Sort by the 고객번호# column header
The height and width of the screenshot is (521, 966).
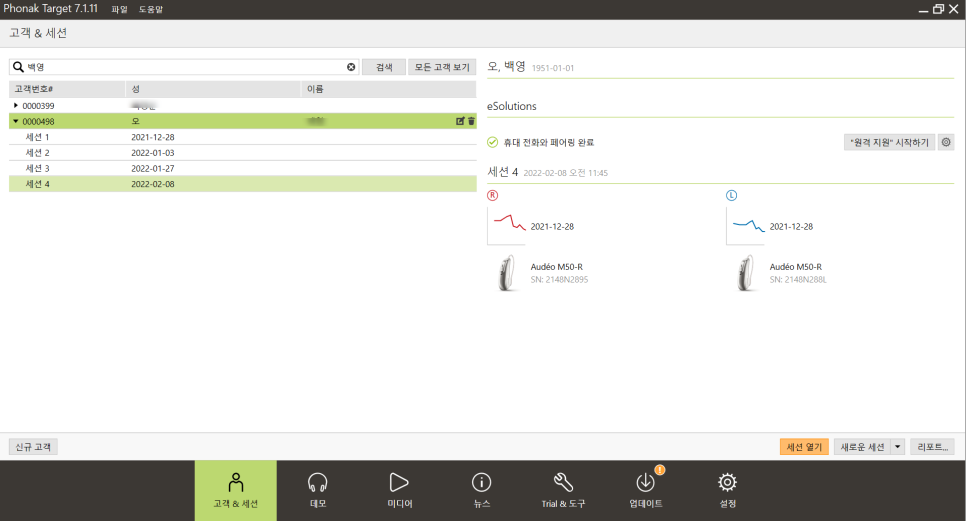[x=67, y=89]
